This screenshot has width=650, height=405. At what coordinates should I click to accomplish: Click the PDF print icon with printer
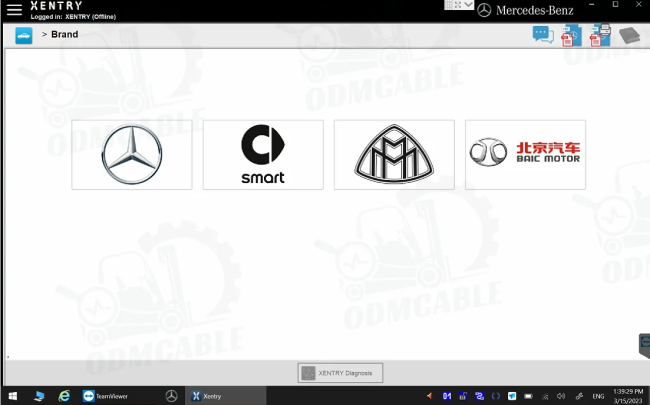pyautogui.click(x=600, y=35)
